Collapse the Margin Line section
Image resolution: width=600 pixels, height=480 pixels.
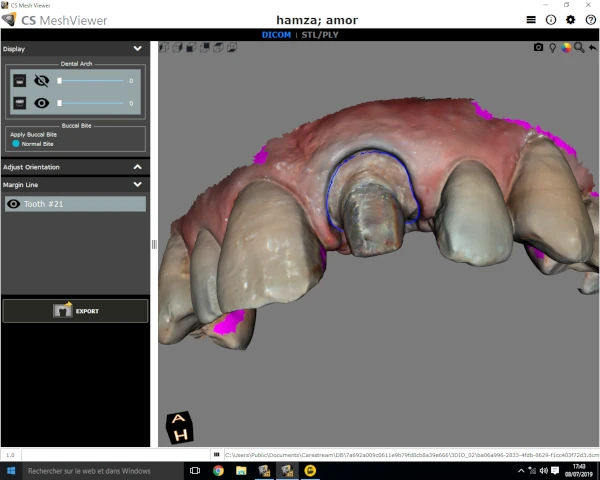[x=138, y=184]
